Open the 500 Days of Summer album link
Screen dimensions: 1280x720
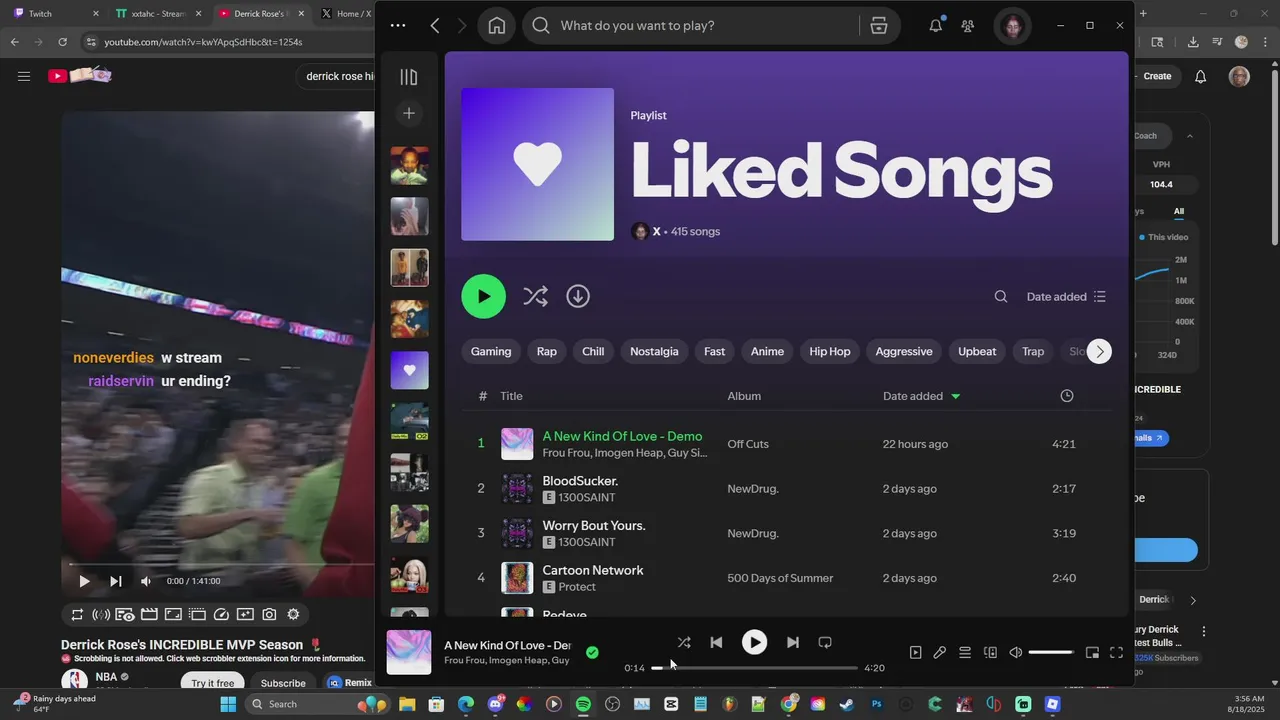coord(780,578)
